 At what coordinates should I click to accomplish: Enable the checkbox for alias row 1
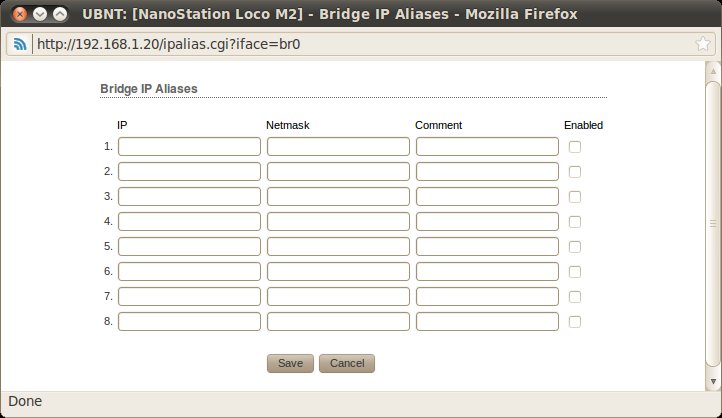(x=575, y=147)
